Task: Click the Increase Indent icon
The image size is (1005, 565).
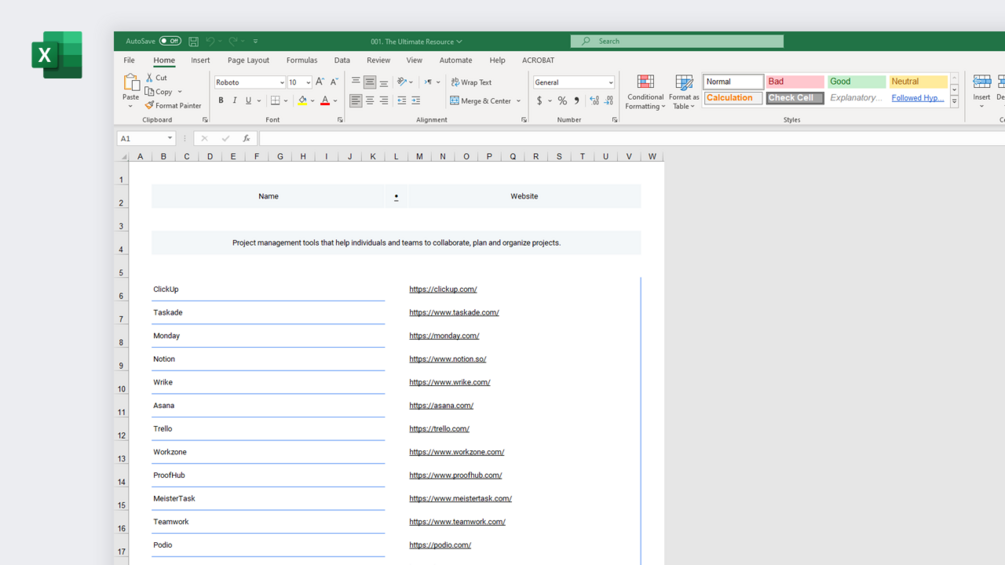Action: pyautogui.click(x=416, y=101)
